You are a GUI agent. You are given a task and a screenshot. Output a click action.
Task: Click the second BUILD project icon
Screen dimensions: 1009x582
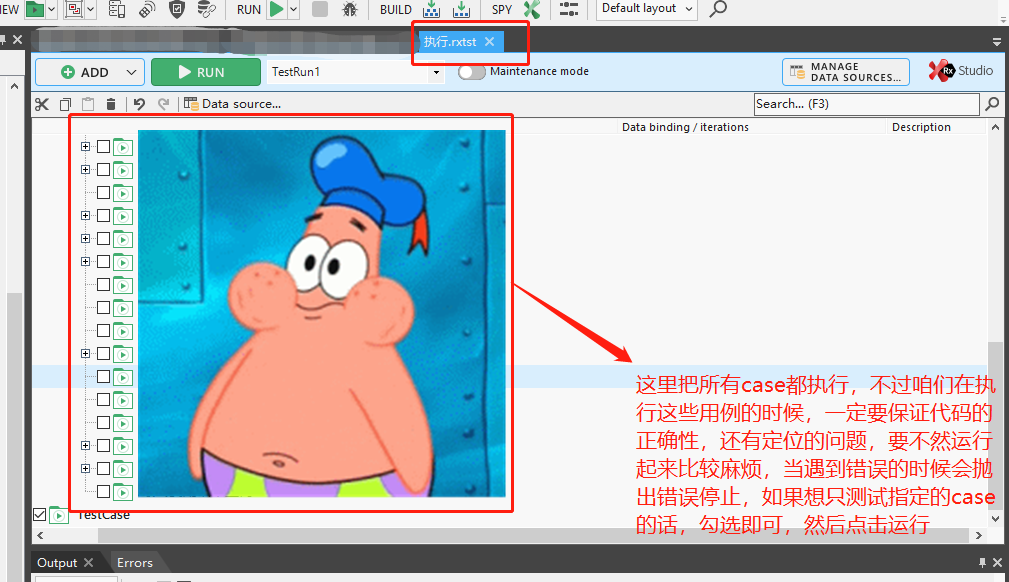click(461, 9)
